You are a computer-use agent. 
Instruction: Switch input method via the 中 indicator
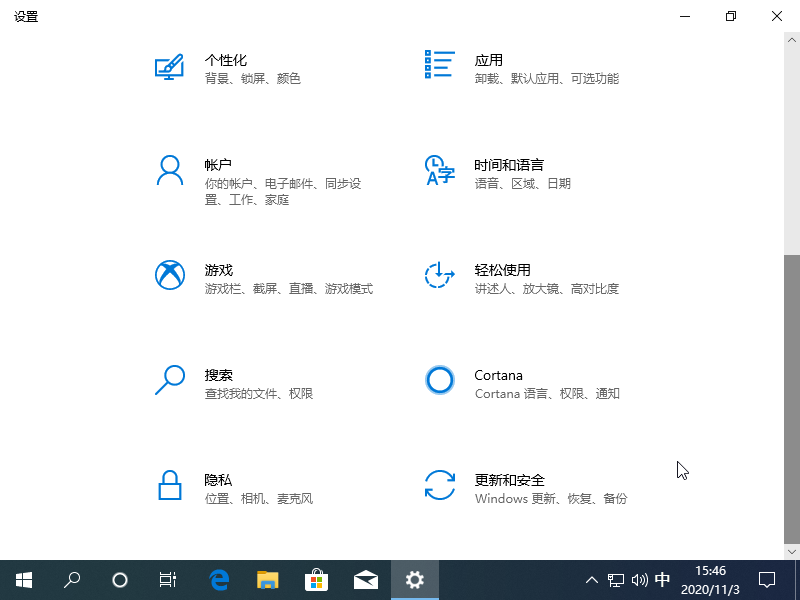pos(663,580)
